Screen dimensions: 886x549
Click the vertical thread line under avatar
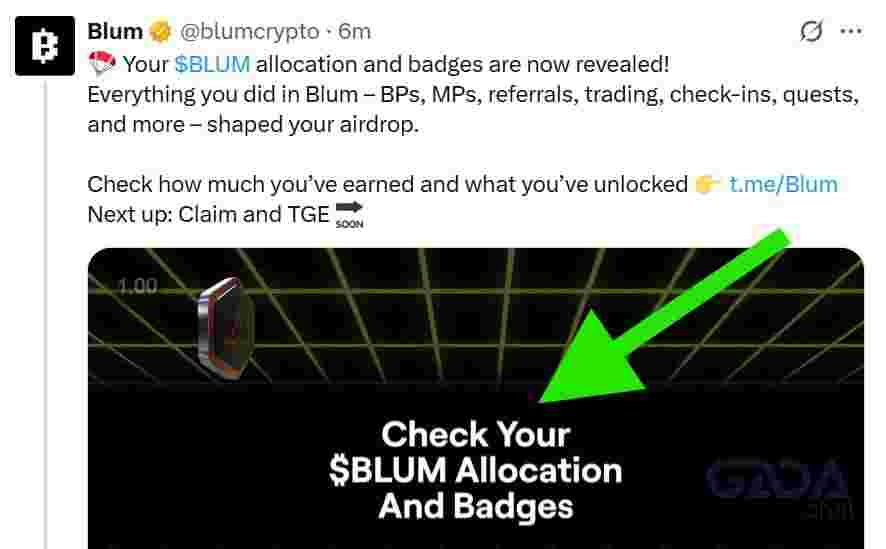pyautogui.click(x=46, y=313)
